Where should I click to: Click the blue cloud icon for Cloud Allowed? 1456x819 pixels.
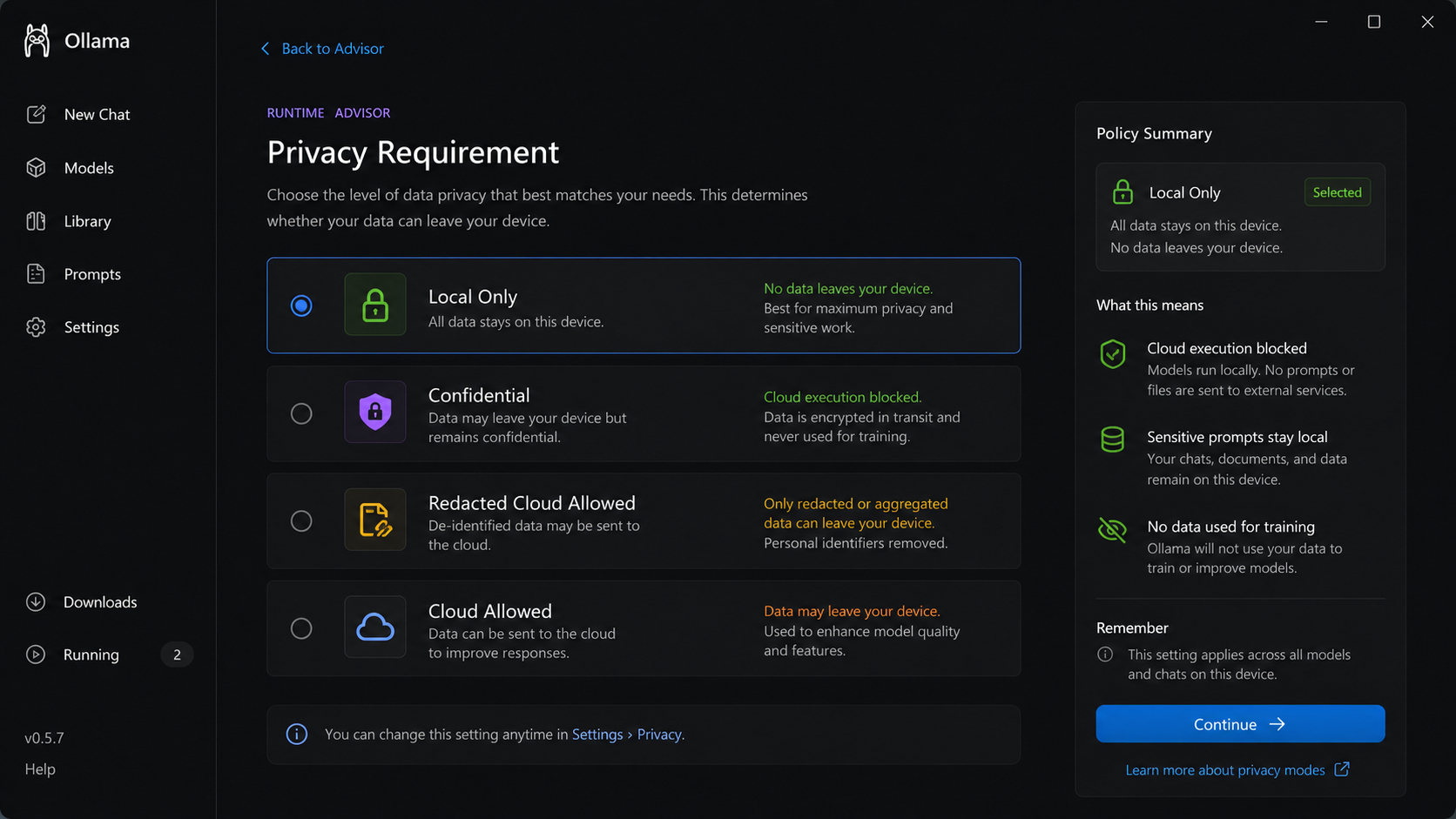(x=375, y=627)
